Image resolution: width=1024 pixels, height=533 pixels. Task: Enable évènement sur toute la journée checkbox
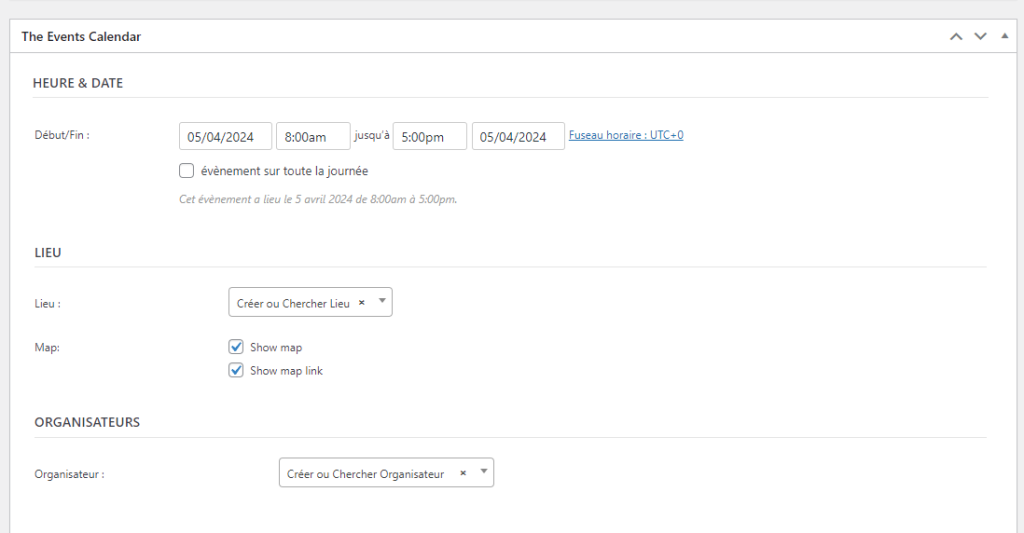coord(186,171)
